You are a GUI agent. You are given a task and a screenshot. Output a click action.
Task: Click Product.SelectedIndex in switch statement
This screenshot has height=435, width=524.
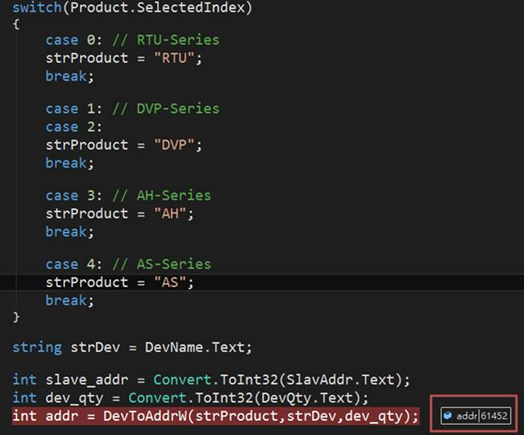pos(158,7)
